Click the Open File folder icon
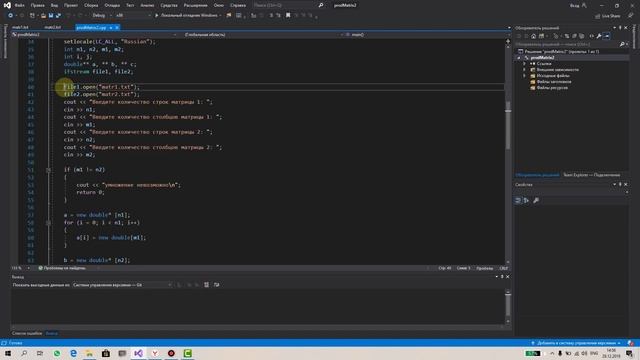The height and width of the screenshot is (360, 640). [x=43, y=16]
